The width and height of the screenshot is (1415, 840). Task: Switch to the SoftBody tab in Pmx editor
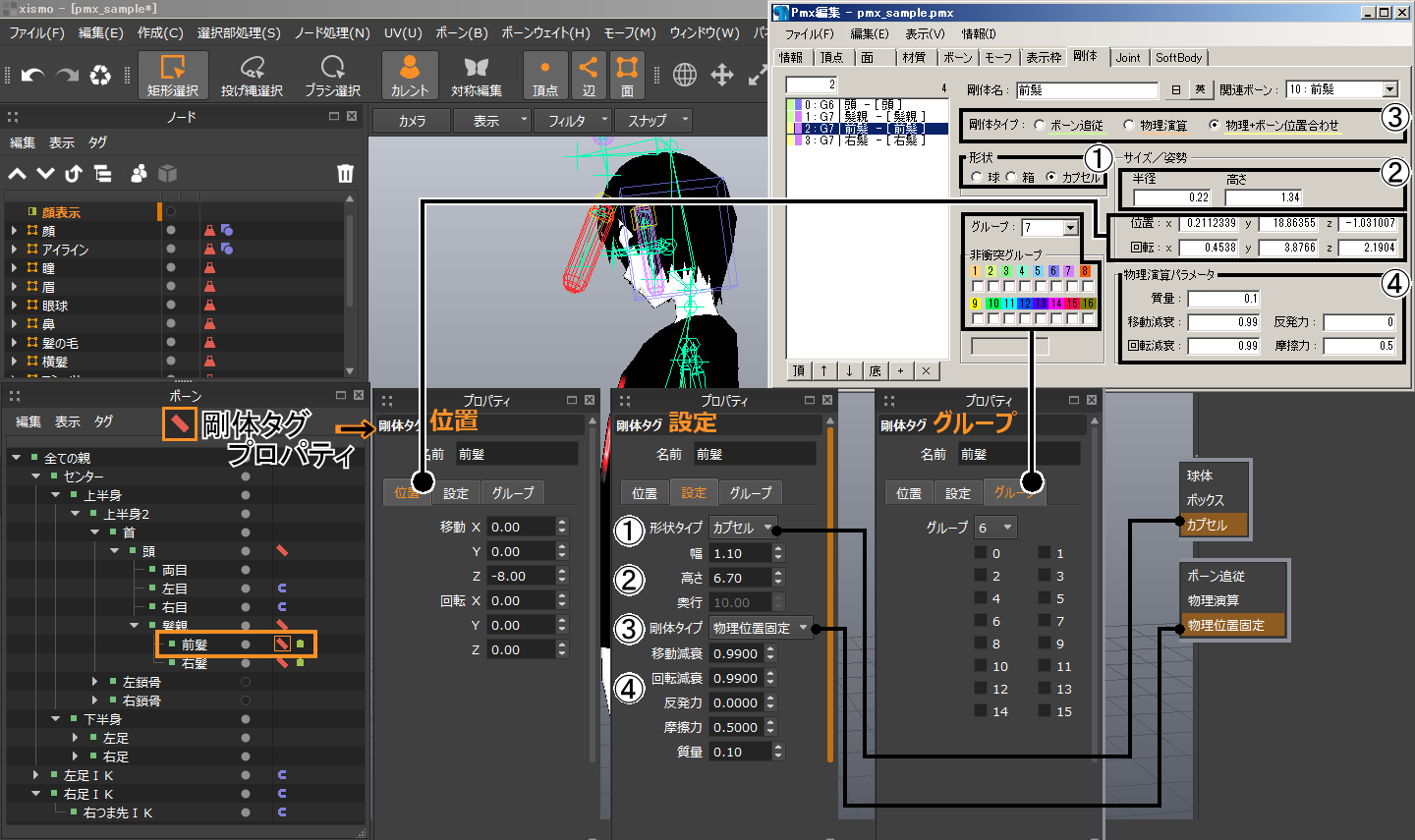1178,58
